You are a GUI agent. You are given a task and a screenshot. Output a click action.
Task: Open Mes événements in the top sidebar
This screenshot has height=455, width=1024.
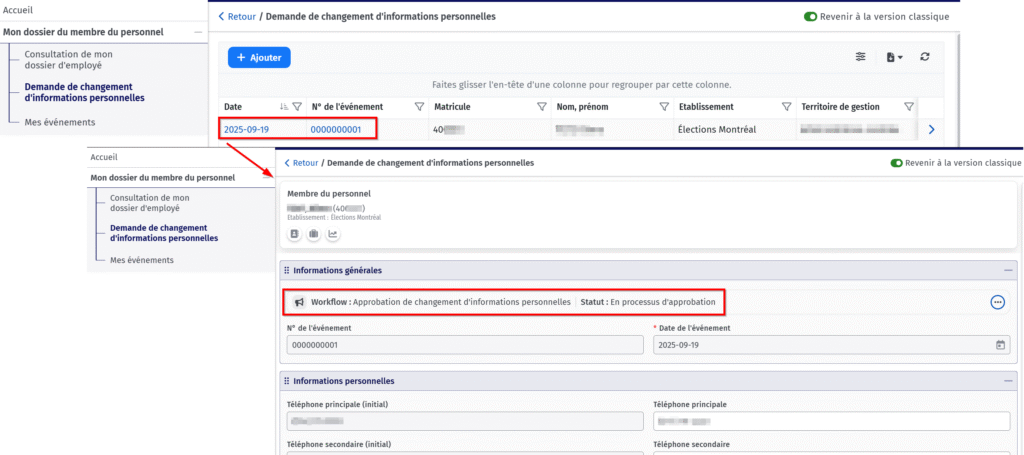pos(60,122)
